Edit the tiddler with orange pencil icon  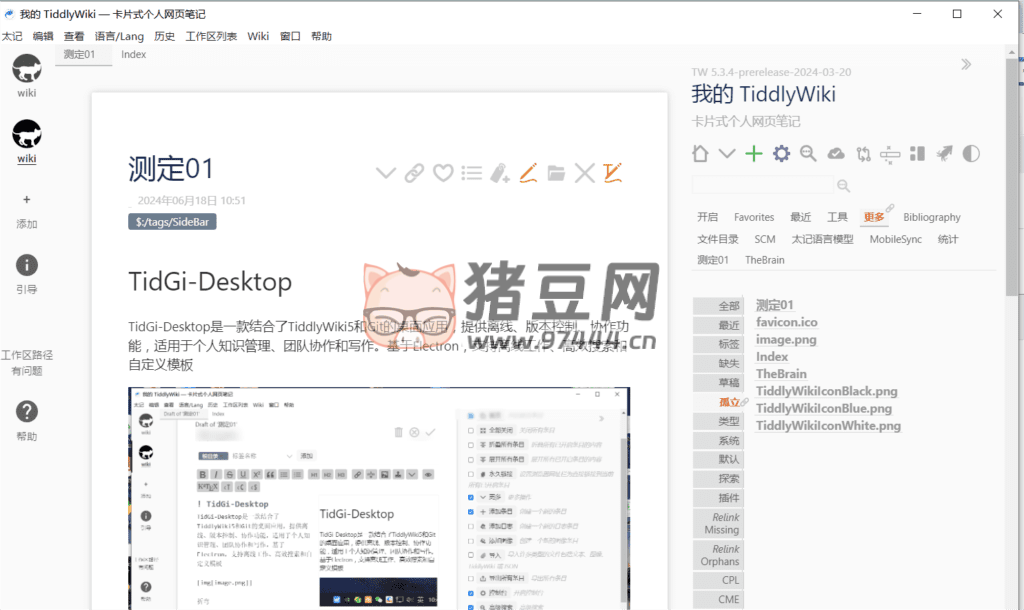(529, 173)
